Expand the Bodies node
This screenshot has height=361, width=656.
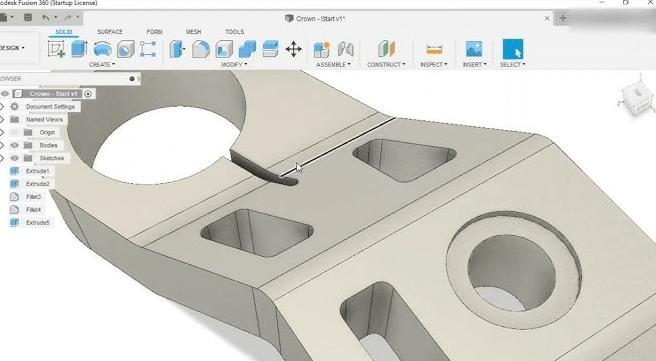coord(2,145)
